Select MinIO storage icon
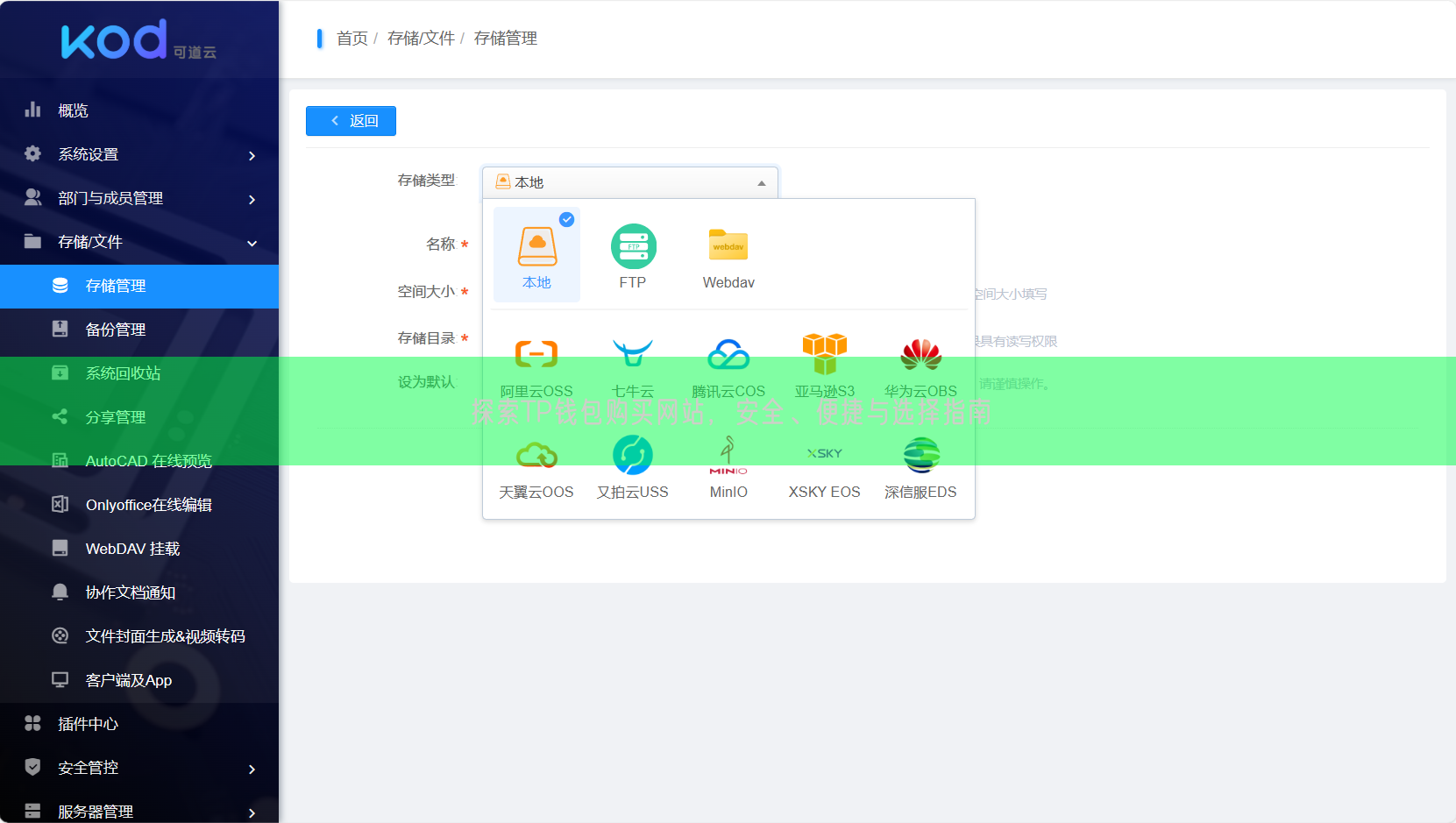The image size is (1456, 823). coord(728,456)
